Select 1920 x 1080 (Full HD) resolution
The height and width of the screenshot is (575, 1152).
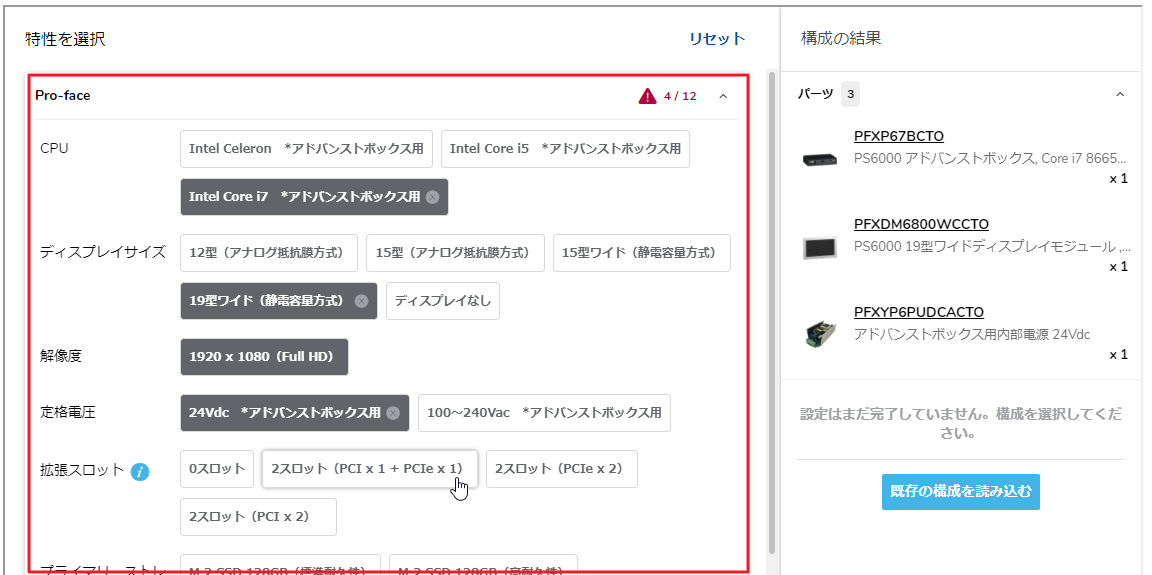(x=264, y=357)
